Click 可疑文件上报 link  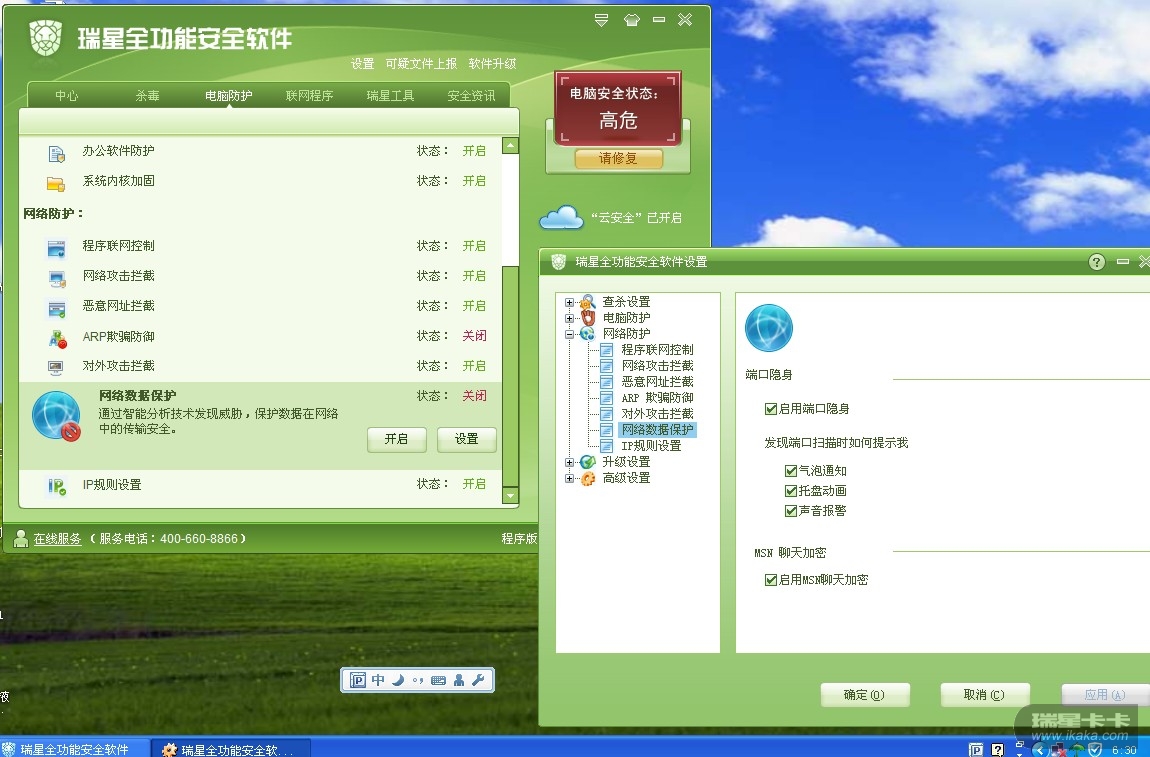click(x=421, y=64)
